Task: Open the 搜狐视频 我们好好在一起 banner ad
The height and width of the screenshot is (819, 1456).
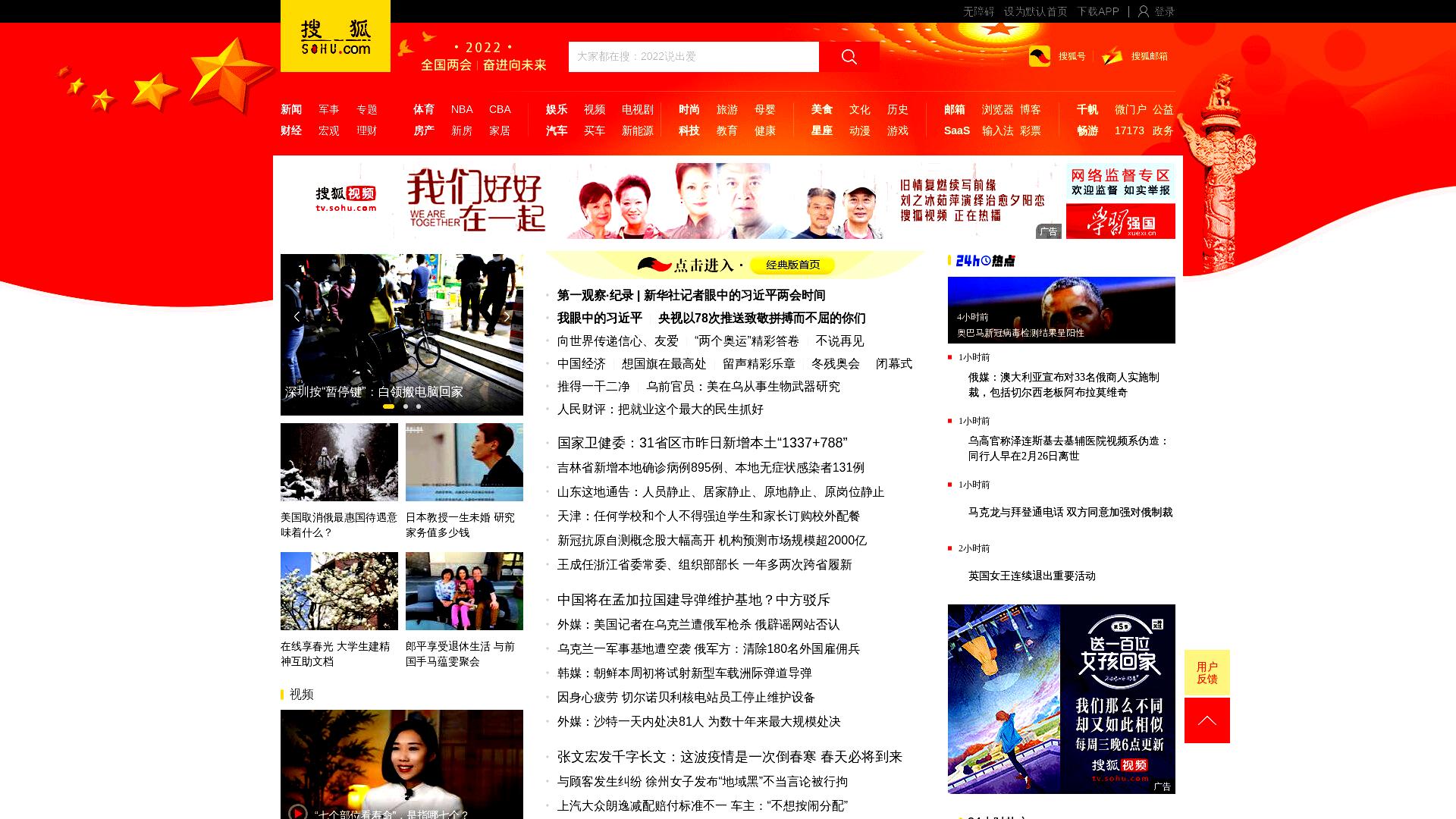Action: coord(671,201)
